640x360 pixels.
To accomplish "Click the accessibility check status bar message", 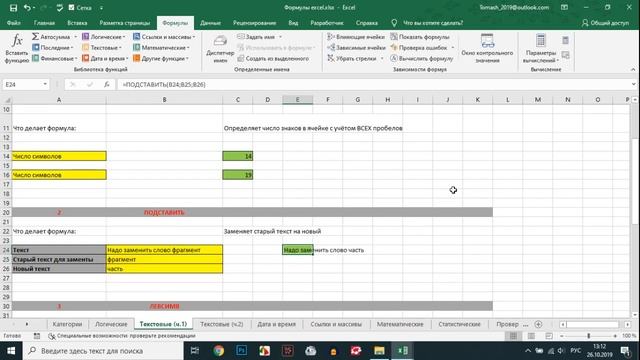I will click(x=122, y=336).
